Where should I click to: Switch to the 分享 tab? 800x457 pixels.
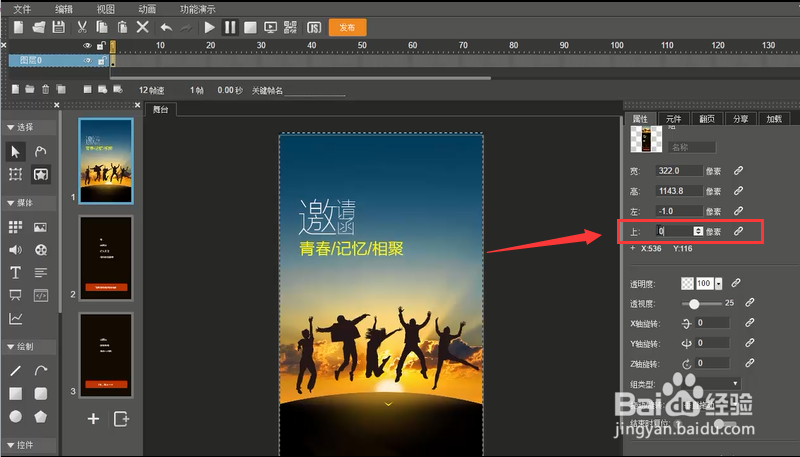[741, 119]
